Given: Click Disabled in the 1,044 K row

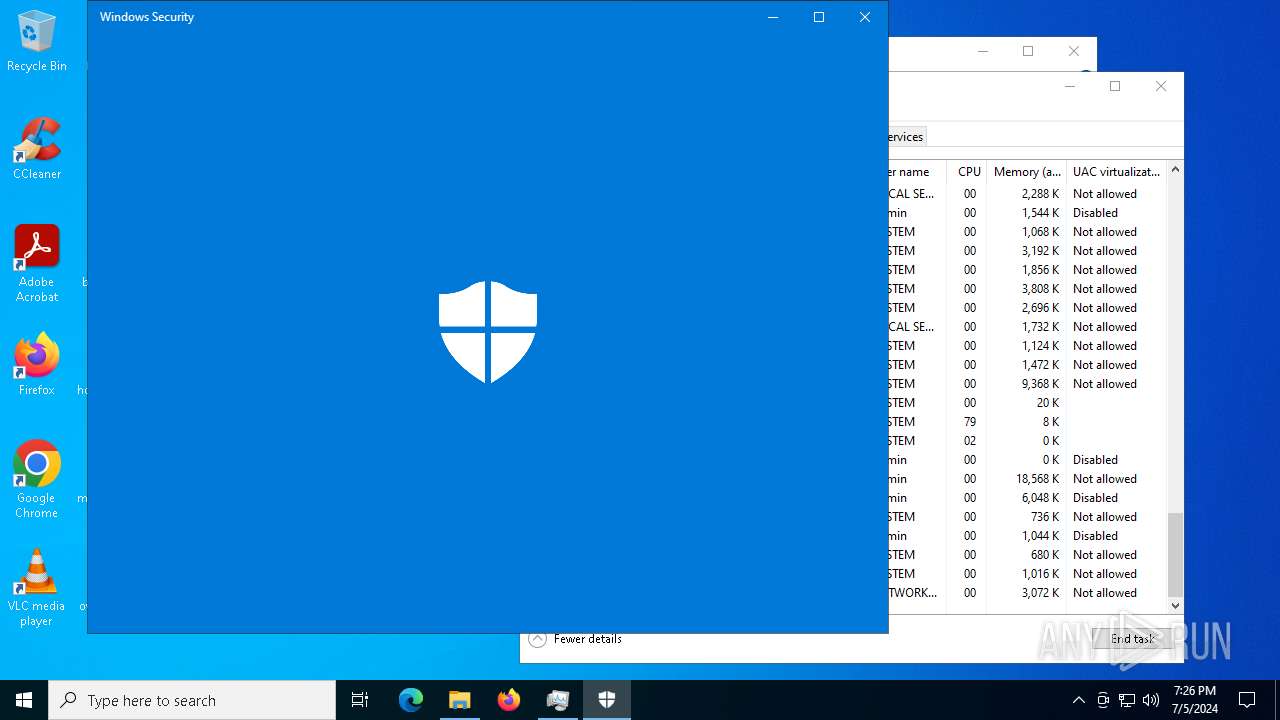Looking at the screenshot, I should 1095,536.
